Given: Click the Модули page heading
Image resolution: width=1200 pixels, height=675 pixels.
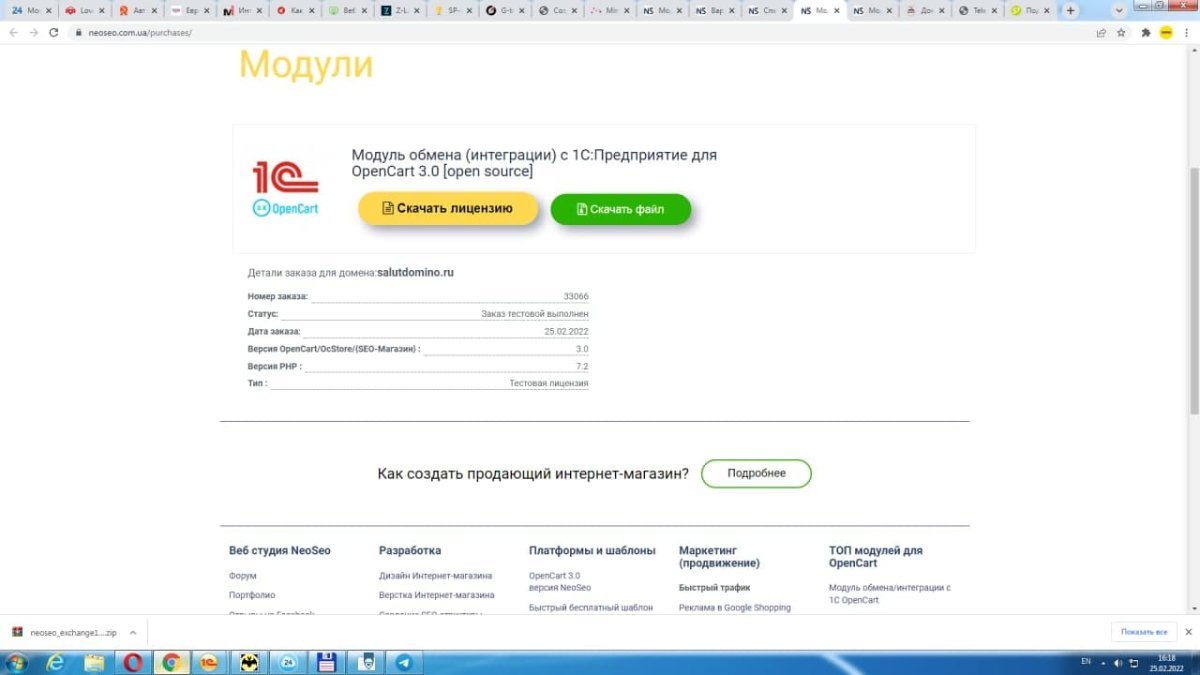Looking at the screenshot, I should (x=306, y=65).
